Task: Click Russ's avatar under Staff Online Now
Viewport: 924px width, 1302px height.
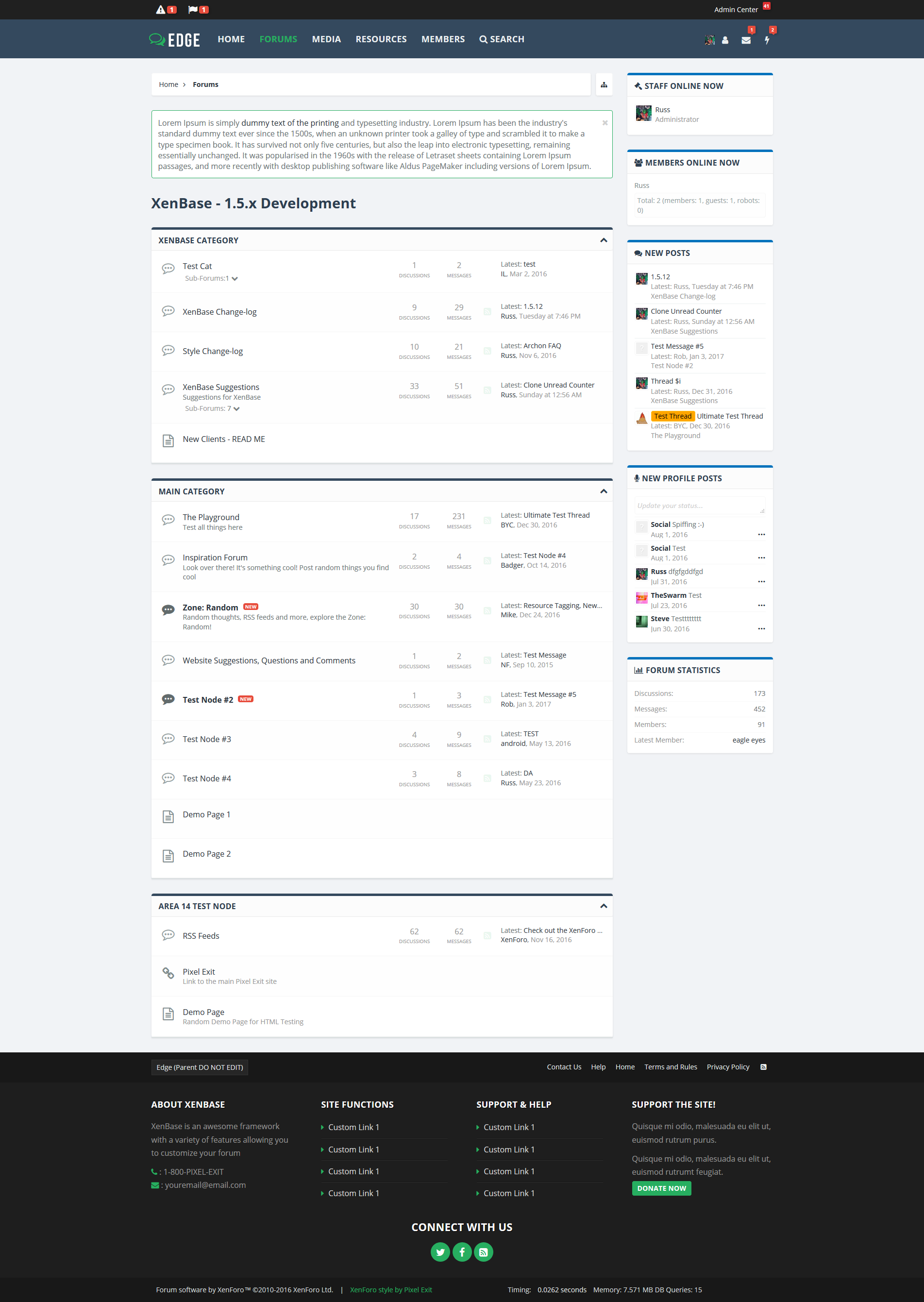Action: (x=643, y=113)
